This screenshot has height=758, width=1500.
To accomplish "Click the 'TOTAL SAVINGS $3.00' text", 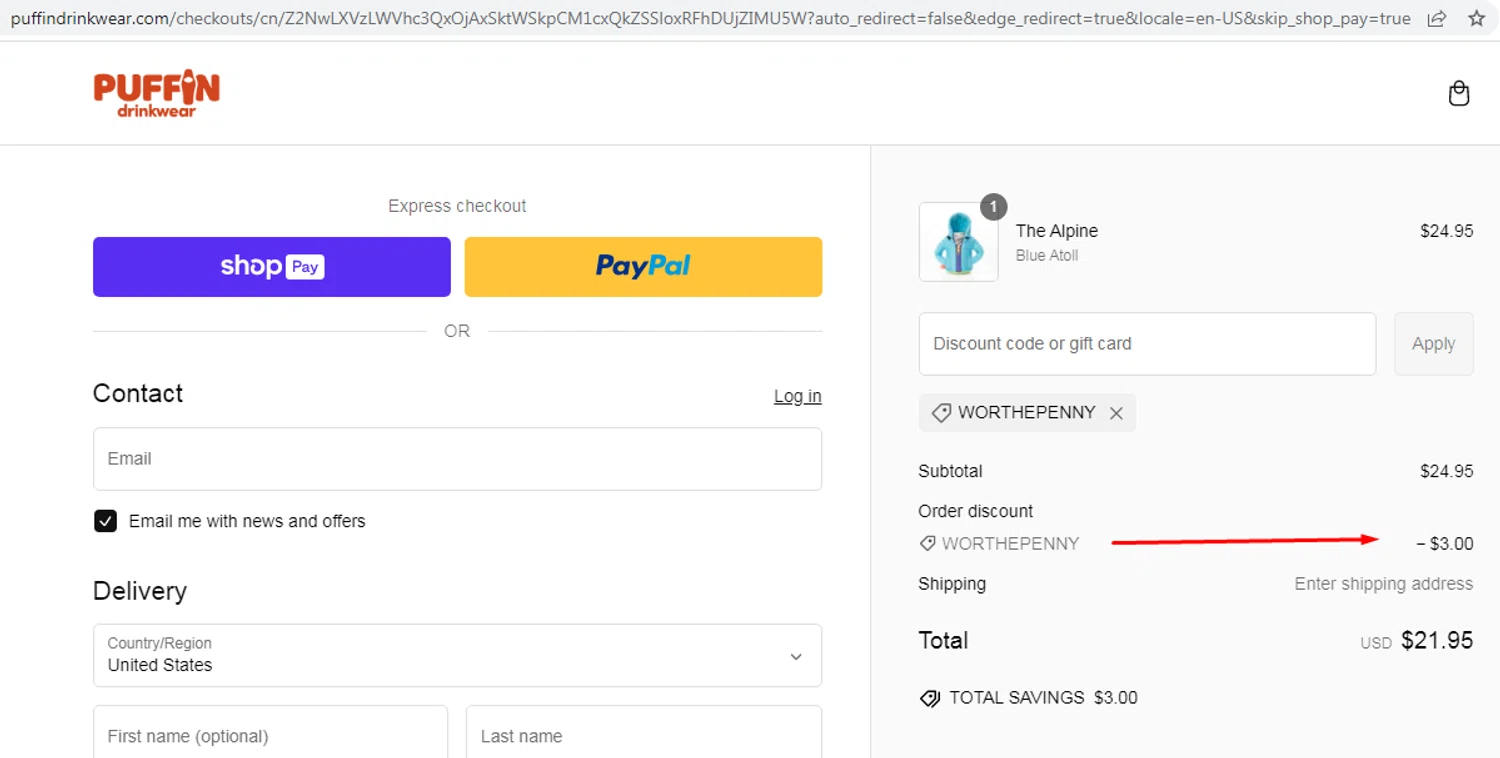I will pyautogui.click(x=1043, y=698).
